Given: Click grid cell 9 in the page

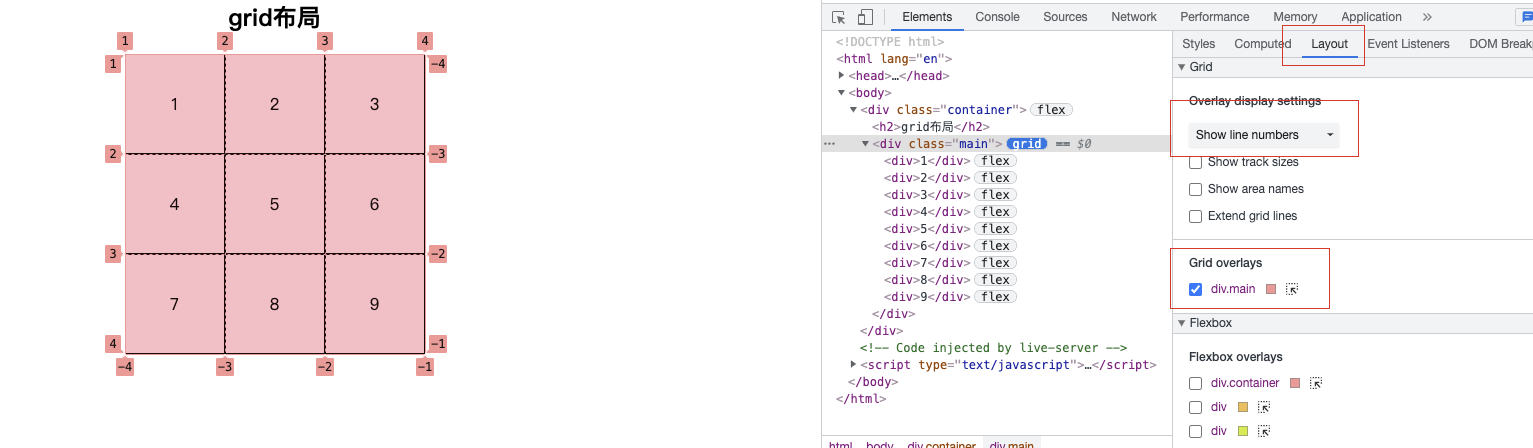Looking at the screenshot, I should click(x=374, y=304).
